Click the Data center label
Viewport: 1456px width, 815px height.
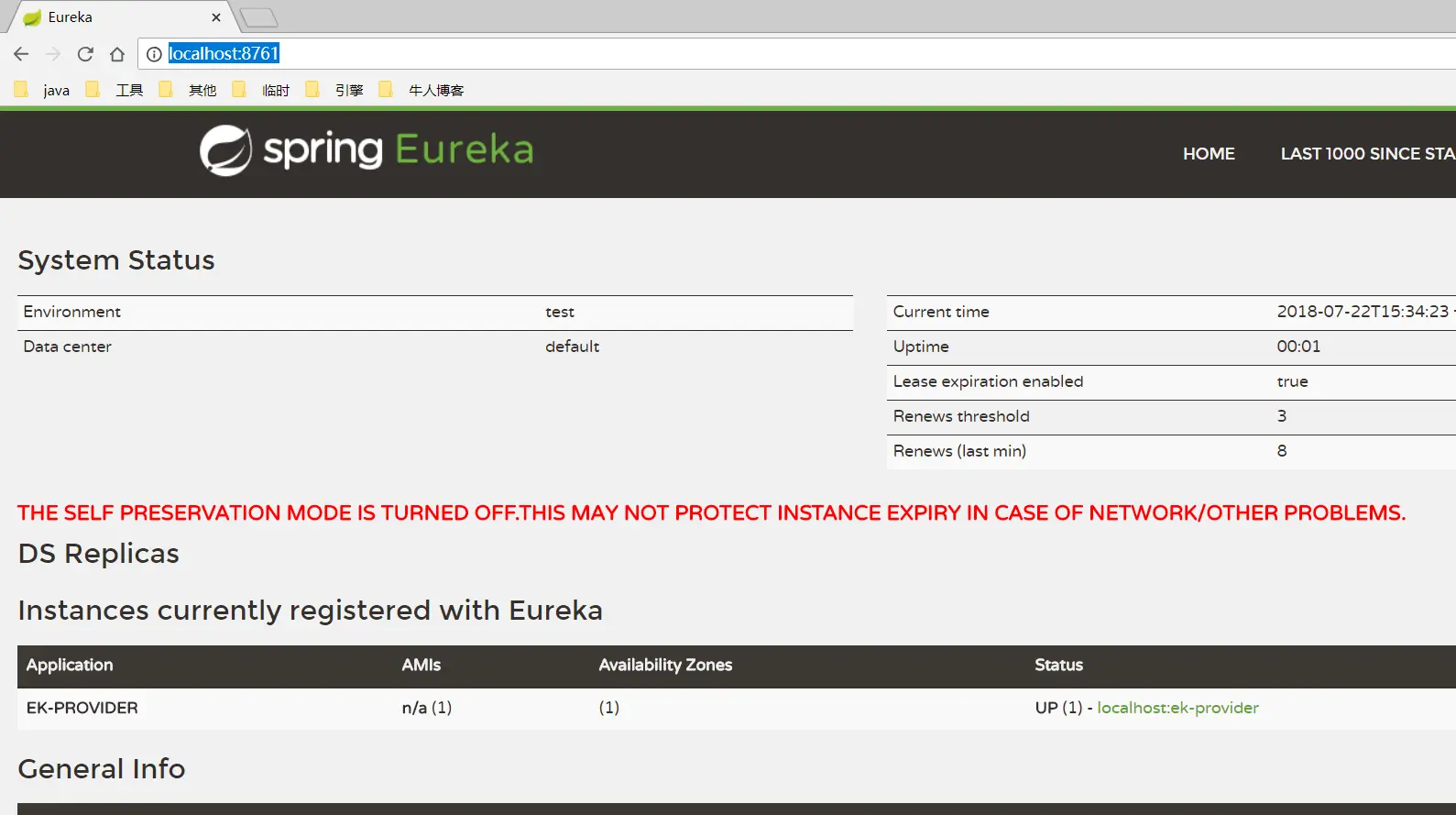(x=67, y=347)
